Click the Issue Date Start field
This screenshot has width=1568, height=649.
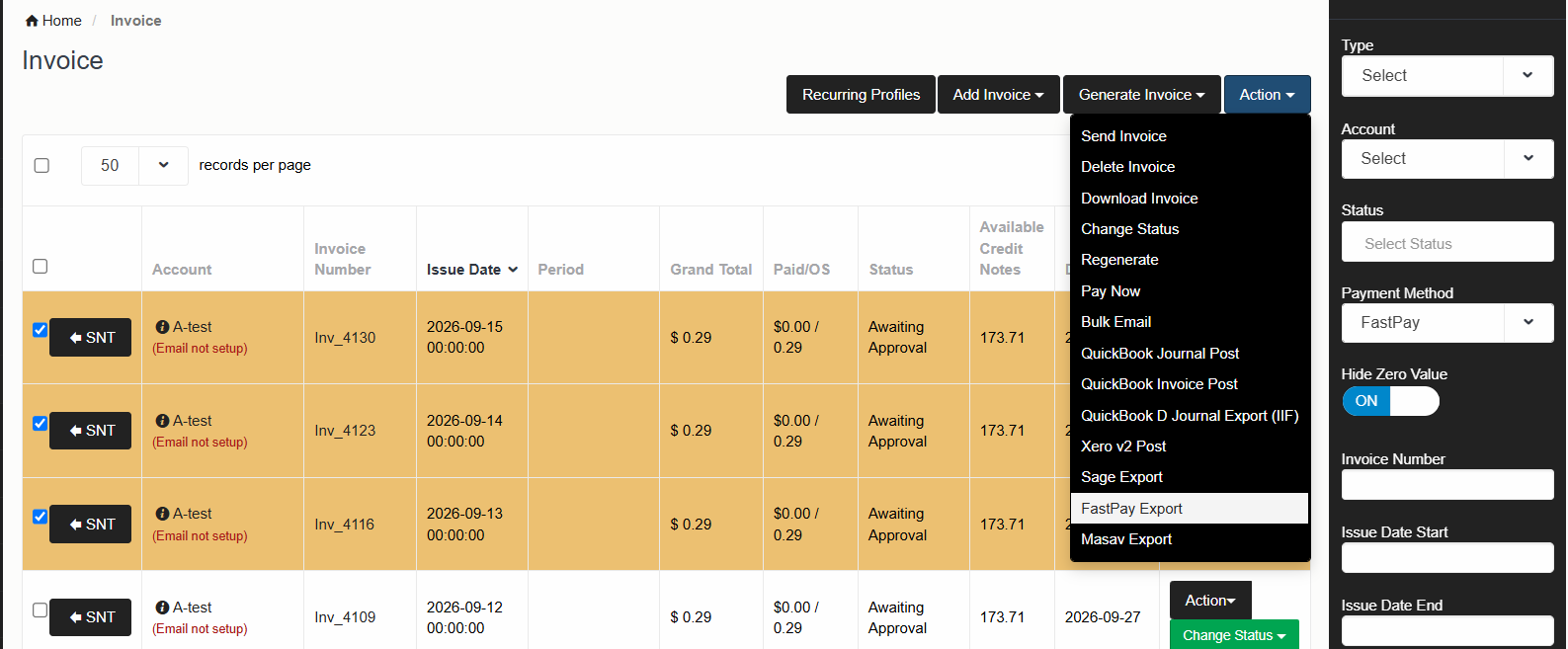point(1447,558)
